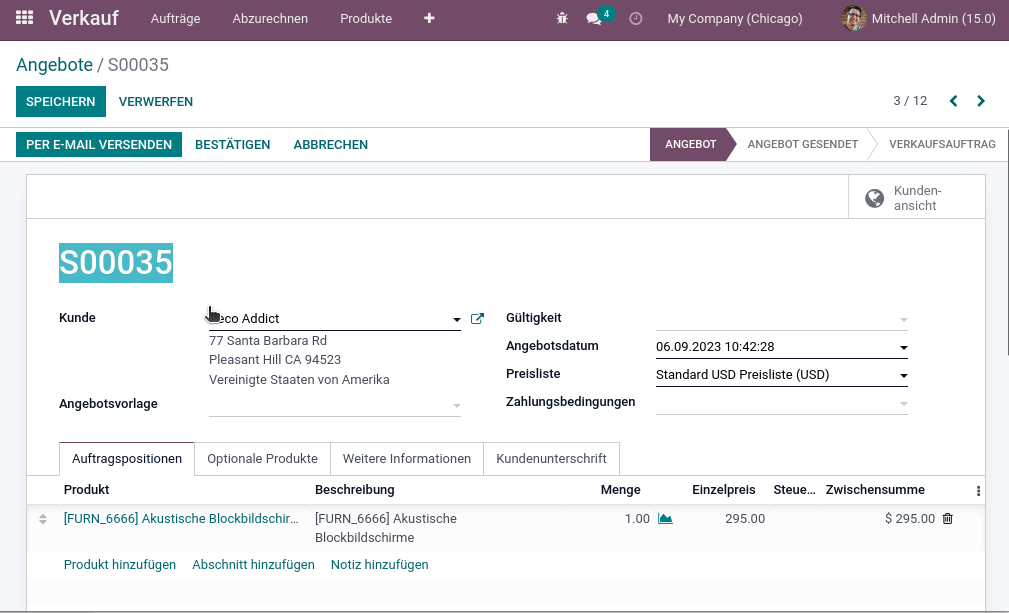Open the apps grid menu
Image resolution: width=1009 pixels, height=613 pixels.
click(x=24, y=18)
